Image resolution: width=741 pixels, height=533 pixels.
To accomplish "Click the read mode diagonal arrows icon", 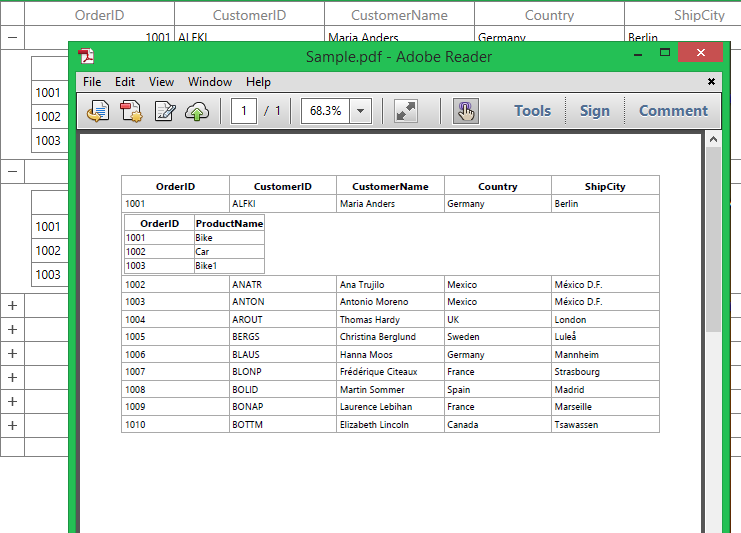I will click(x=406, y=111).
